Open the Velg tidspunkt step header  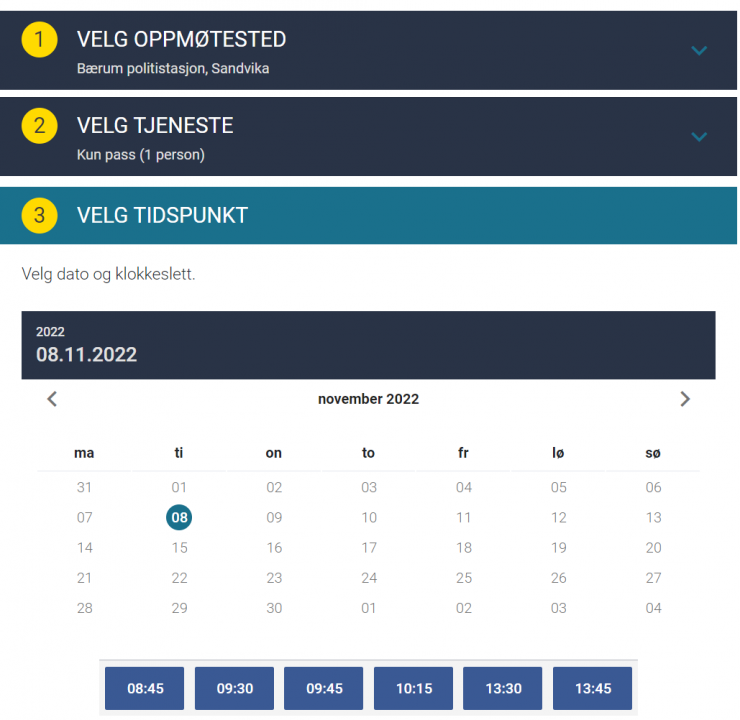click(x=163, y=215)
